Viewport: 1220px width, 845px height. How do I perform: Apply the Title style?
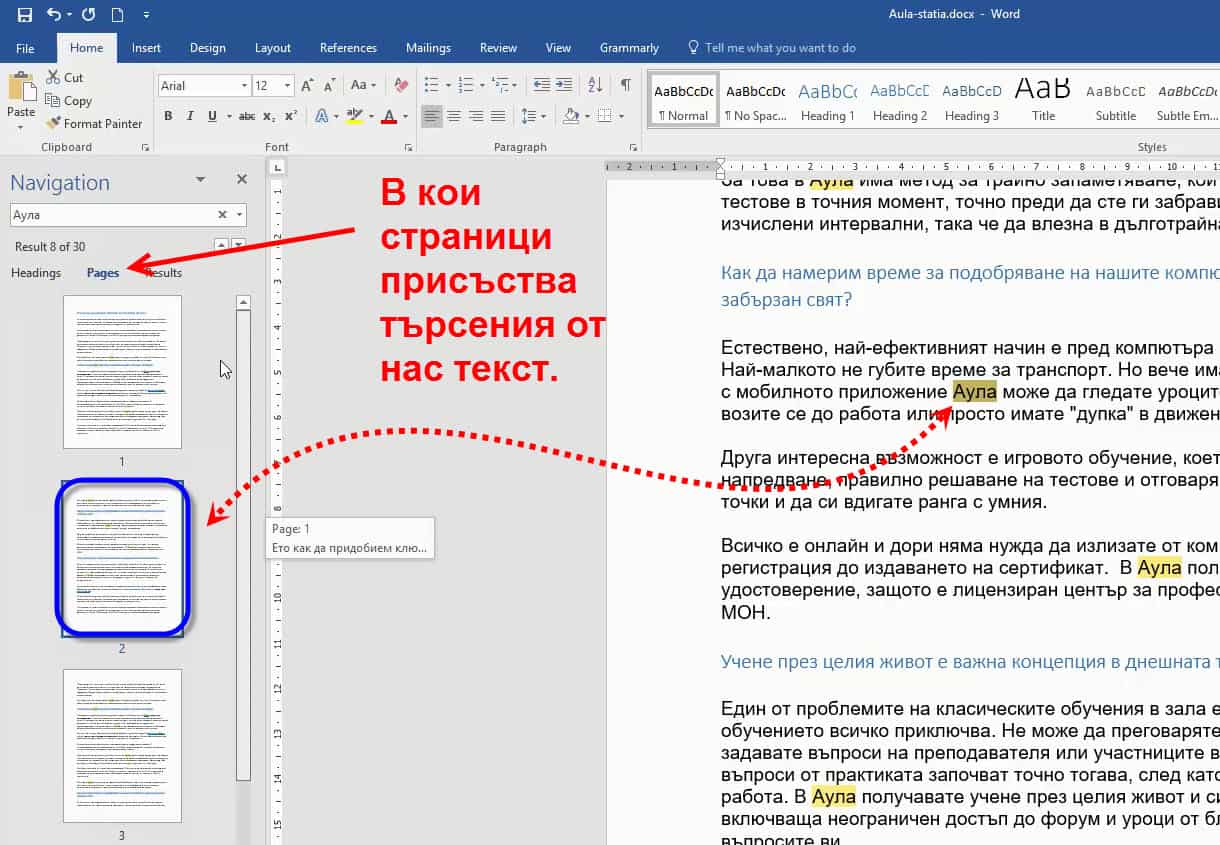[1043, 99]
